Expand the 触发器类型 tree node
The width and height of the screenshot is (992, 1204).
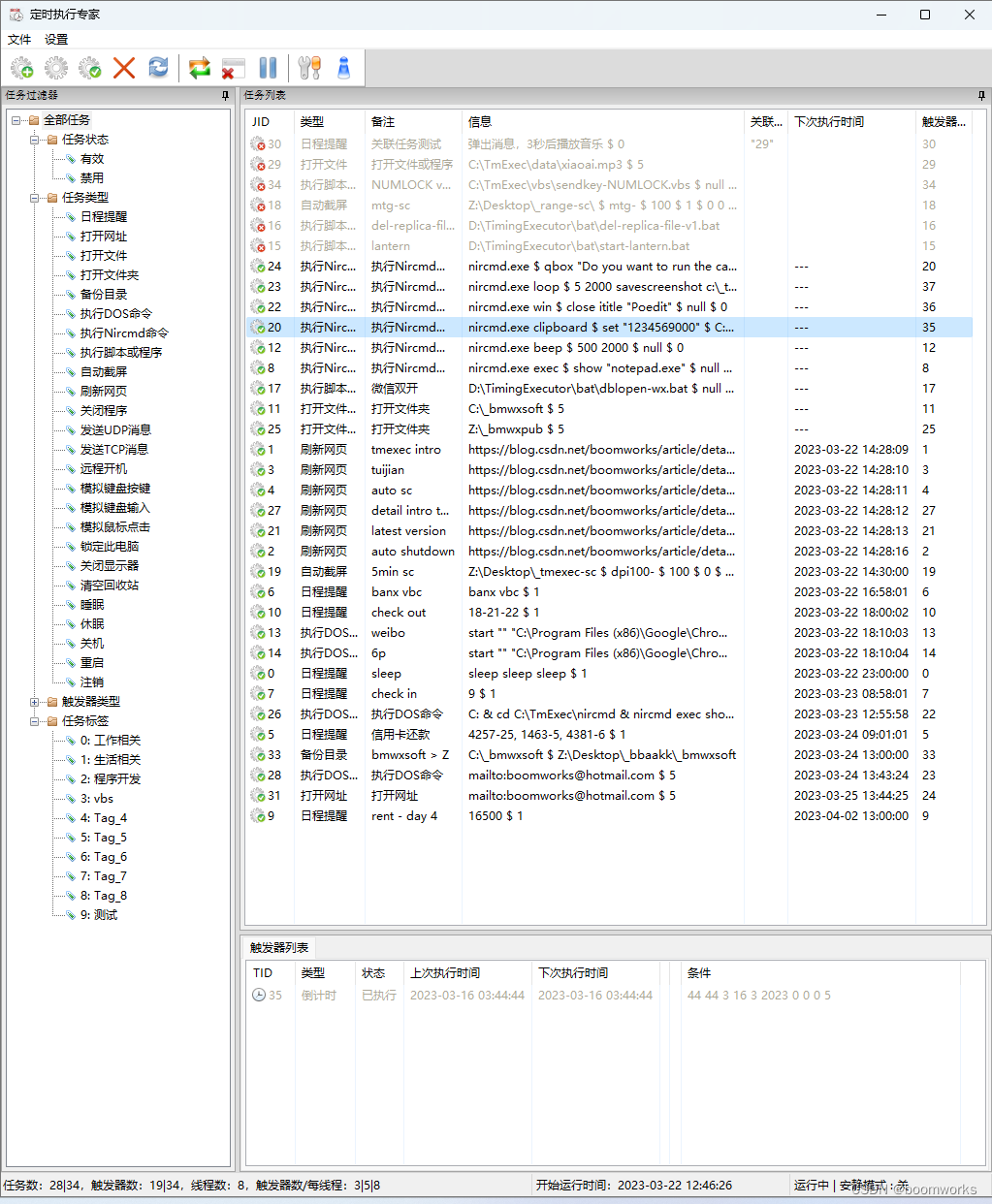[35, 702]
